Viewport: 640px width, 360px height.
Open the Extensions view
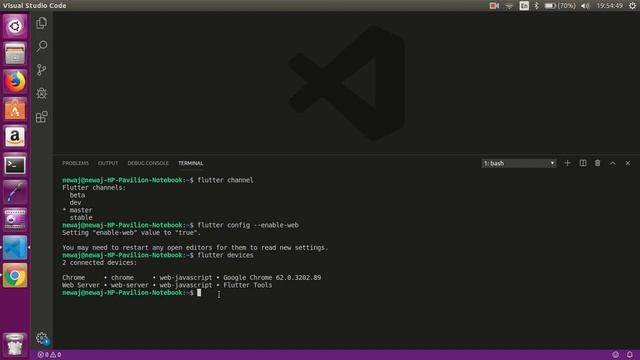(41, 117)
